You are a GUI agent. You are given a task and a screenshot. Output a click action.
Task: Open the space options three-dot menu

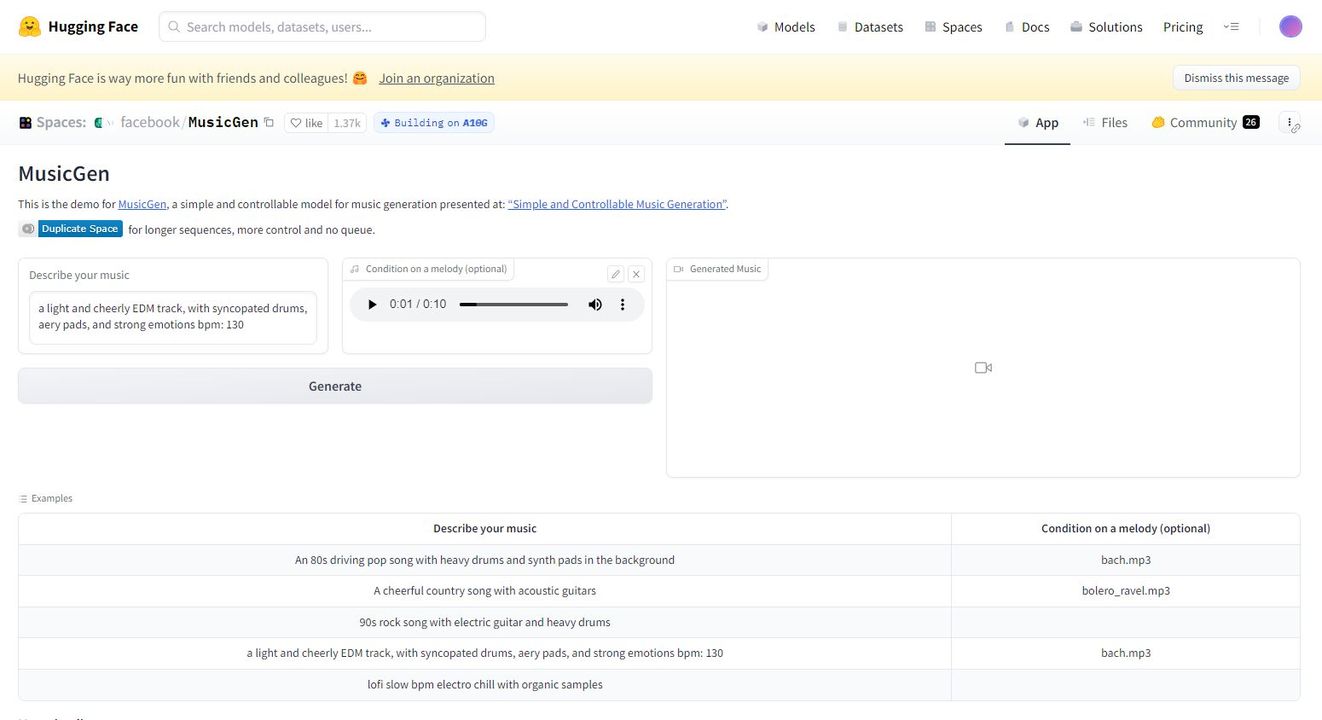pyautogui.click(x=1291, y=123)
